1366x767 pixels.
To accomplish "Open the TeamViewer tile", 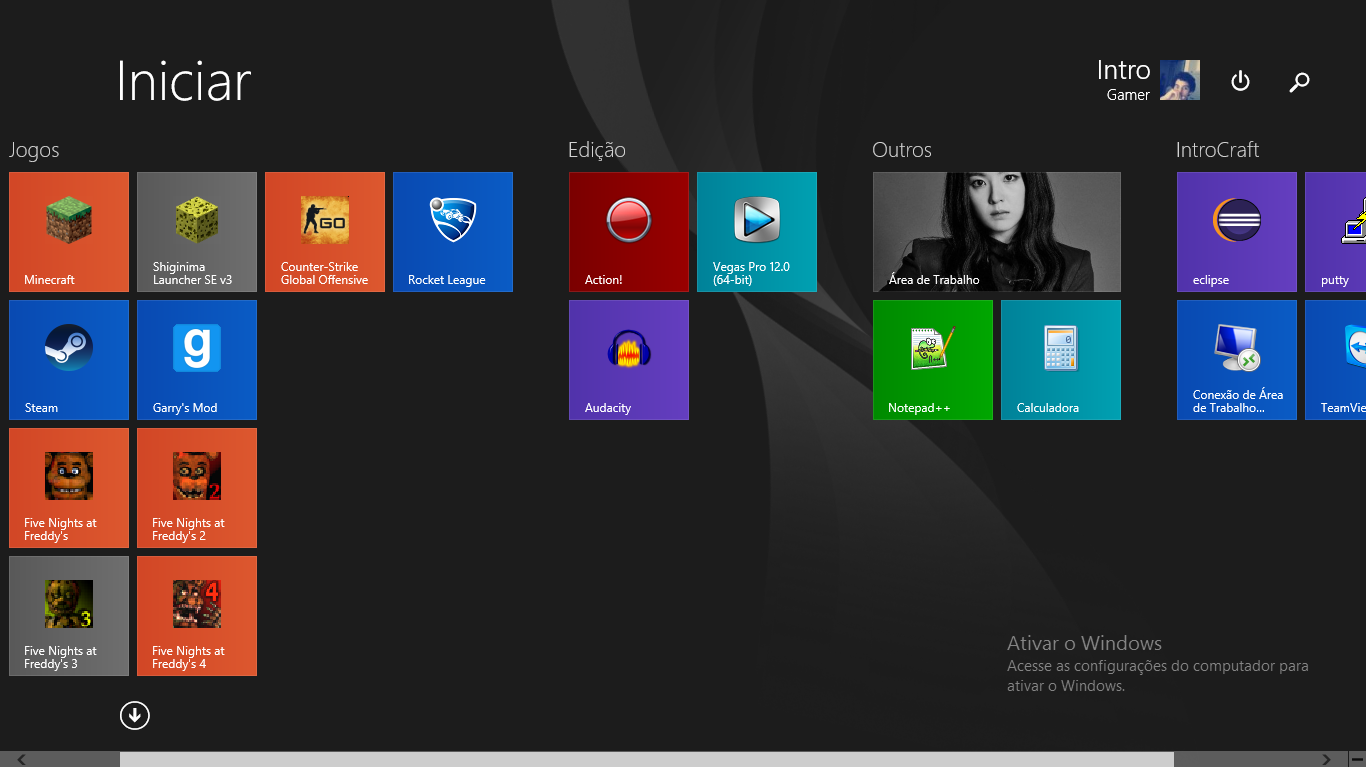I will [x=1336, y=360].
